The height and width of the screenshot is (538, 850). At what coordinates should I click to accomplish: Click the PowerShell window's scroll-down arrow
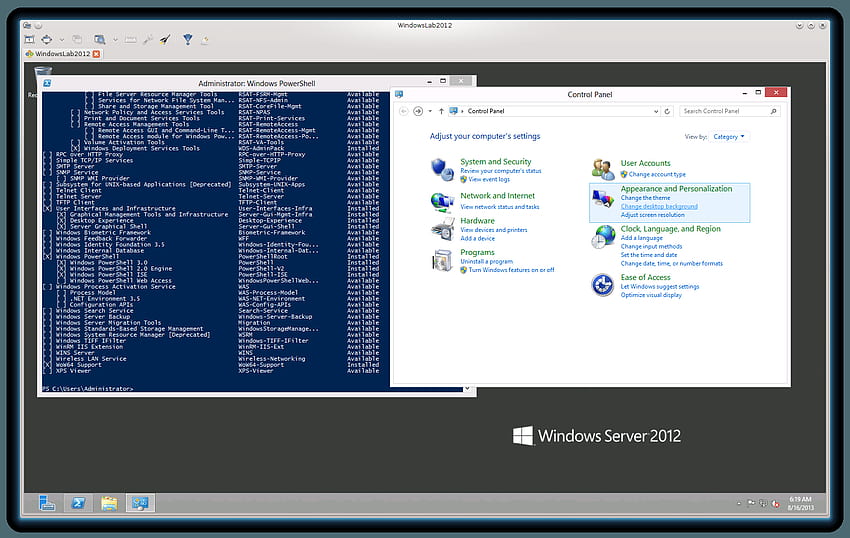point(467,388)
